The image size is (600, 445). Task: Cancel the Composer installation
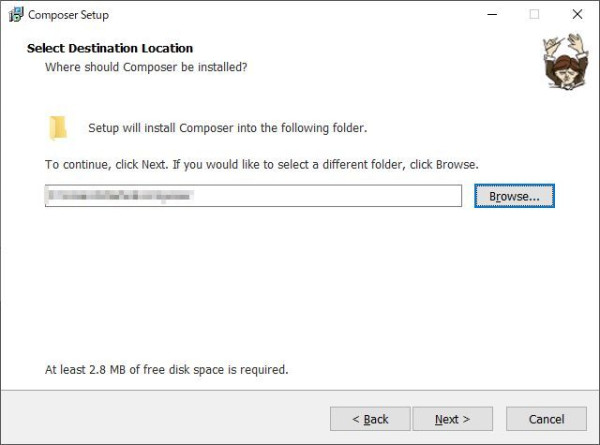click(x=546, y=419)
